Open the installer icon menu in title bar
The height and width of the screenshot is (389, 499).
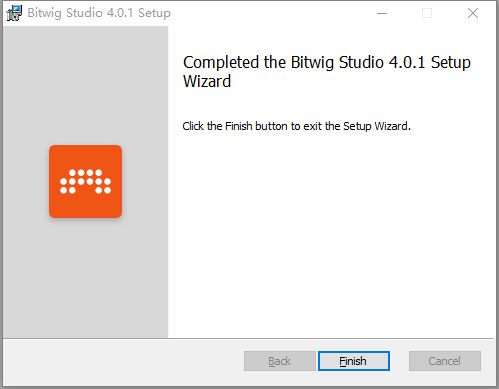coord(14,13)
